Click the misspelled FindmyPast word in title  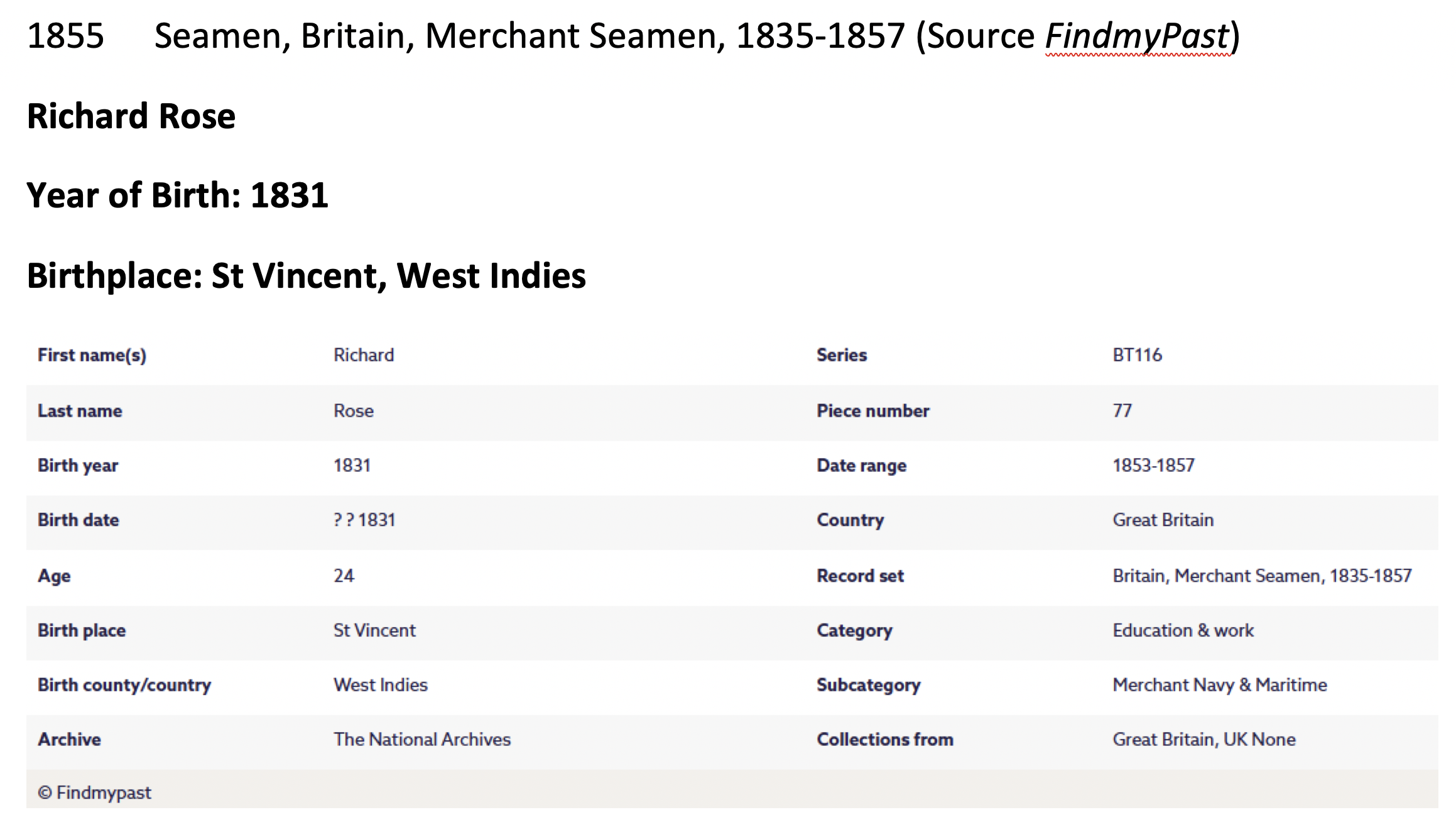[1137, 36]
